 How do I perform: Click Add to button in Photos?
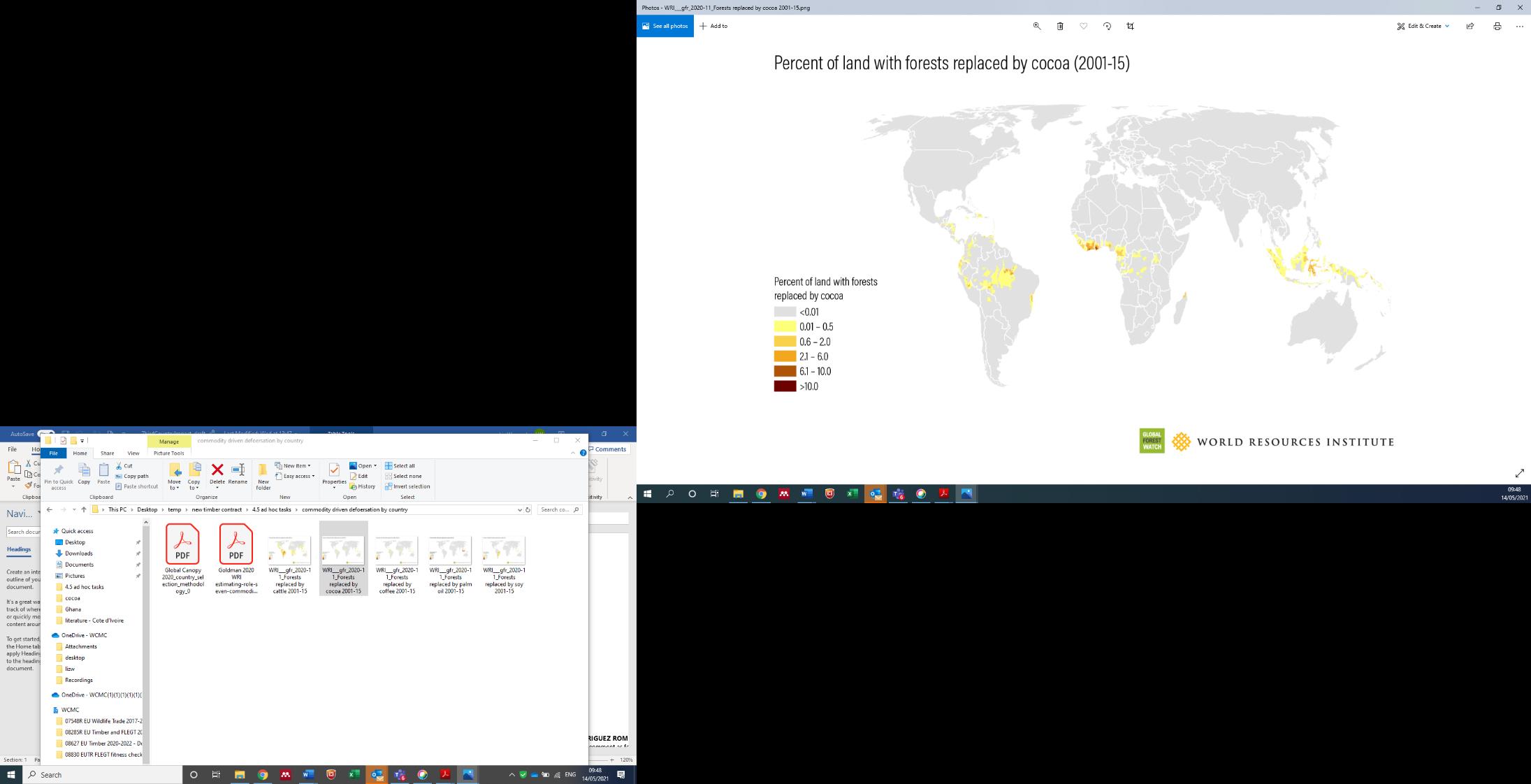pyautogui.click(x=713, y=26)
